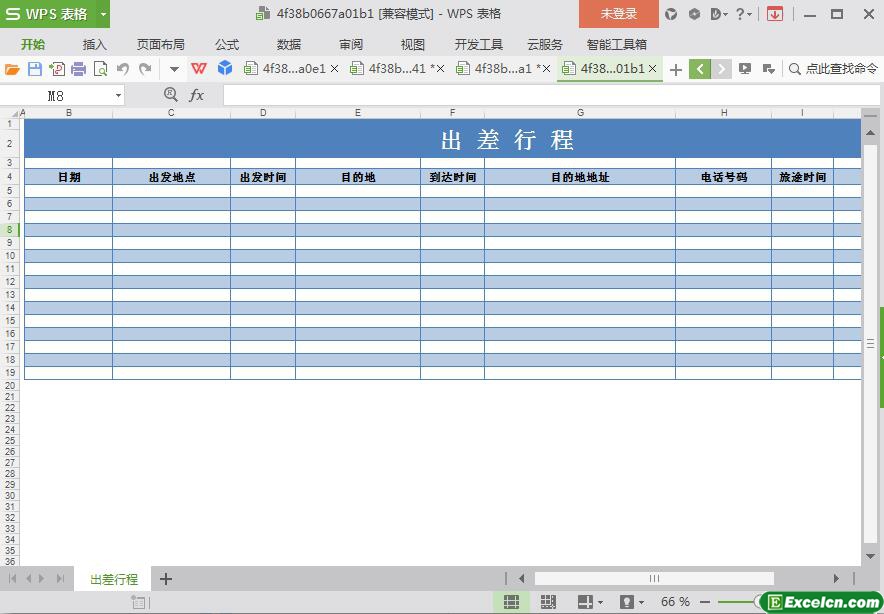
Task: Undo the last action
Action: coord(122,69)
